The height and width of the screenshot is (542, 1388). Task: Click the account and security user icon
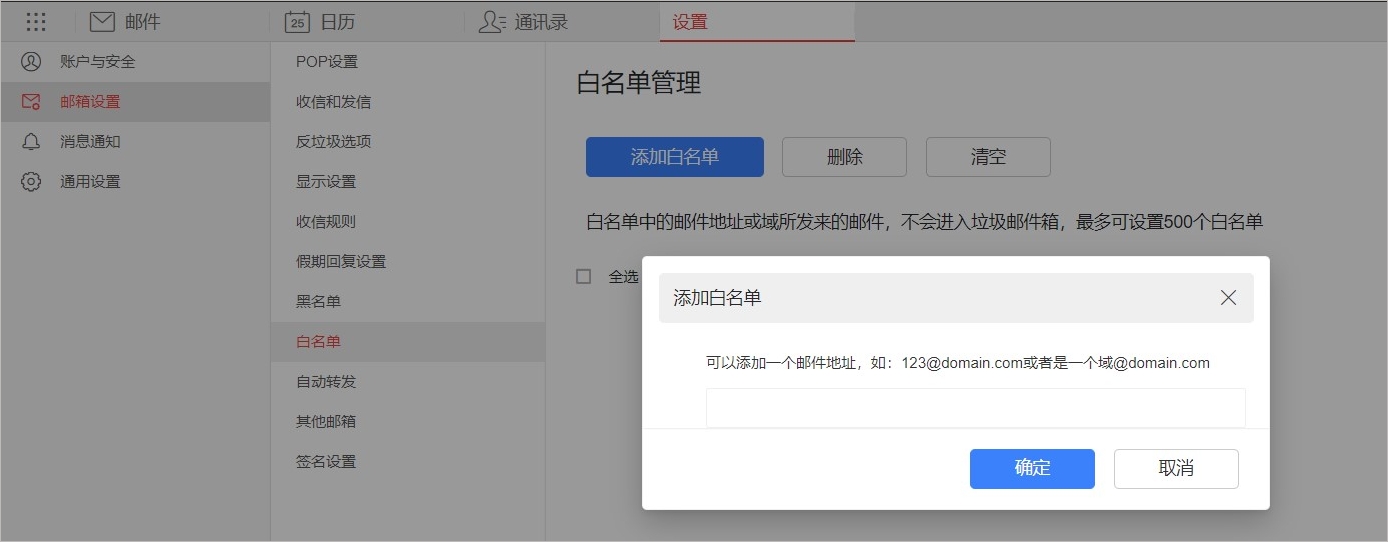click(x=31, y=62)
